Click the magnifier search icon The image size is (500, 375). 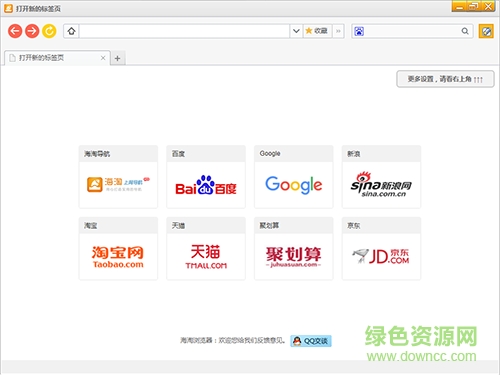point(465,31)
